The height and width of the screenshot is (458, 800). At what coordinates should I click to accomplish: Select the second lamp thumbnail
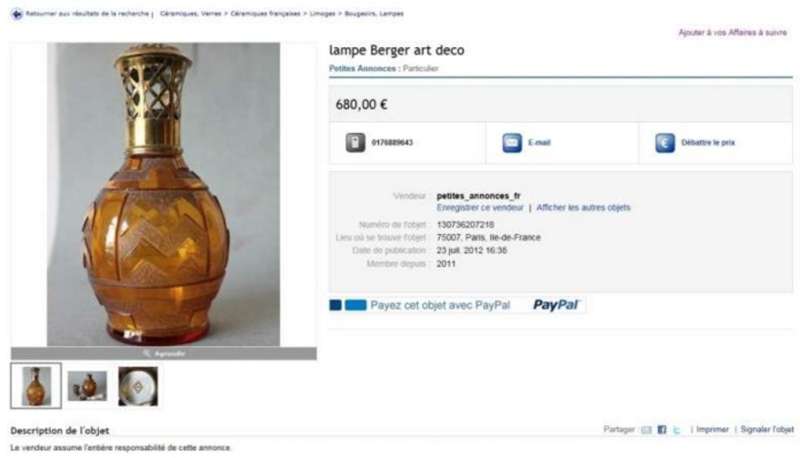pos(87,386)
